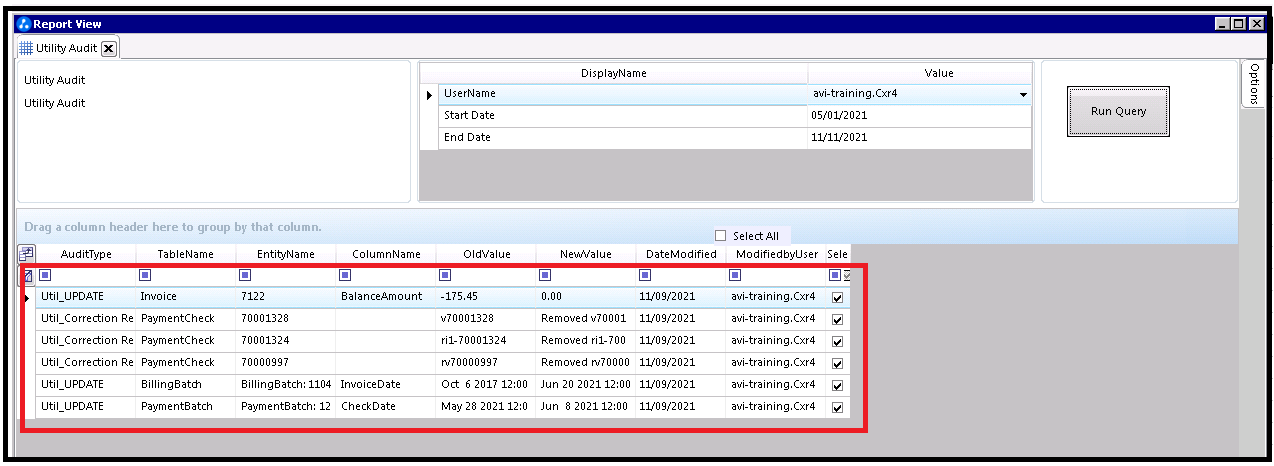Screen dimensions: 1274x466
Task: Click the BalanceAmount cell
Action: [x=386, y=297]
